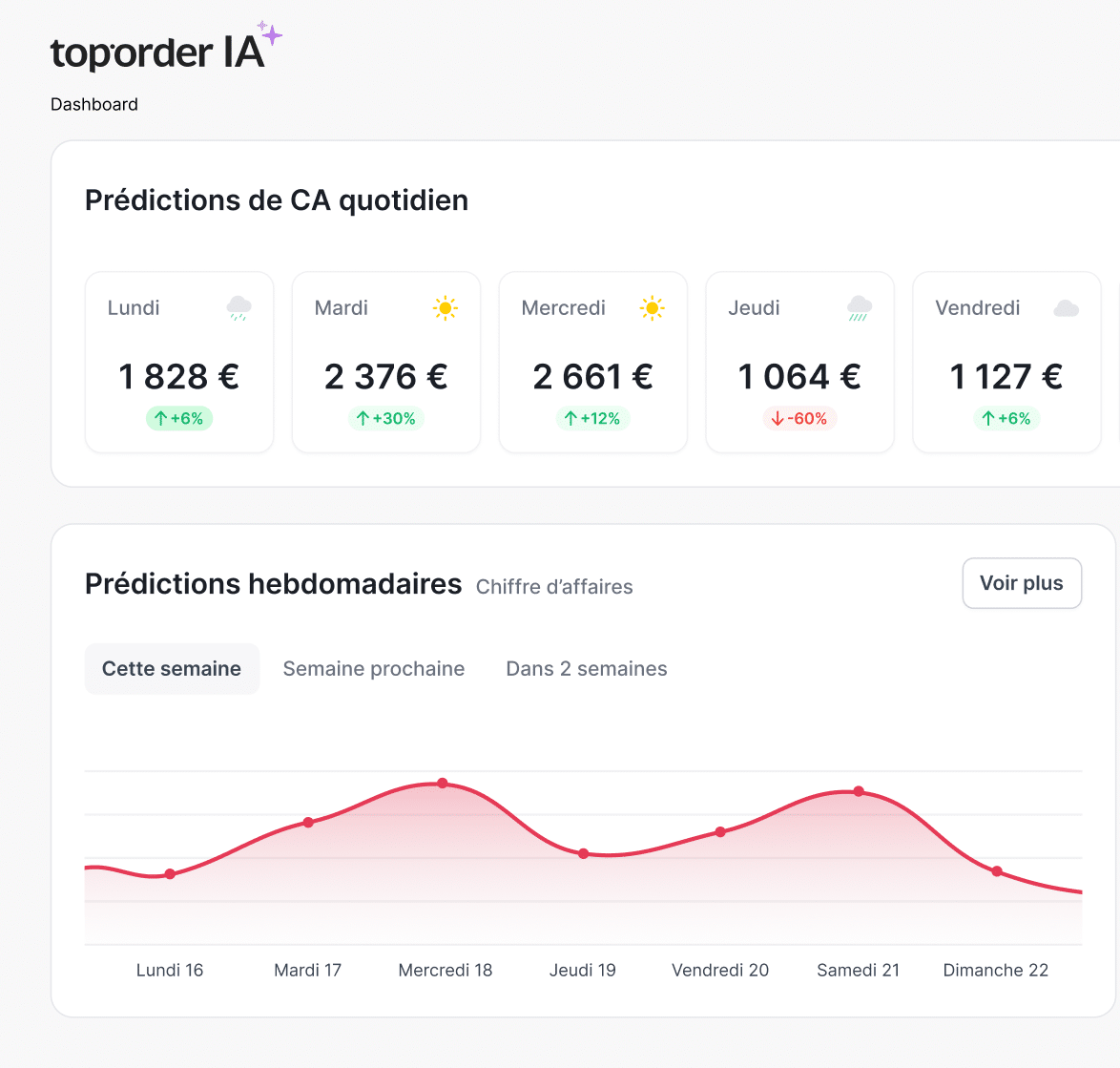Select the Jeudi 19 chart data point
Image resolution: width=1120 pixels, height=1068 pixels.
tap(584, 854)
